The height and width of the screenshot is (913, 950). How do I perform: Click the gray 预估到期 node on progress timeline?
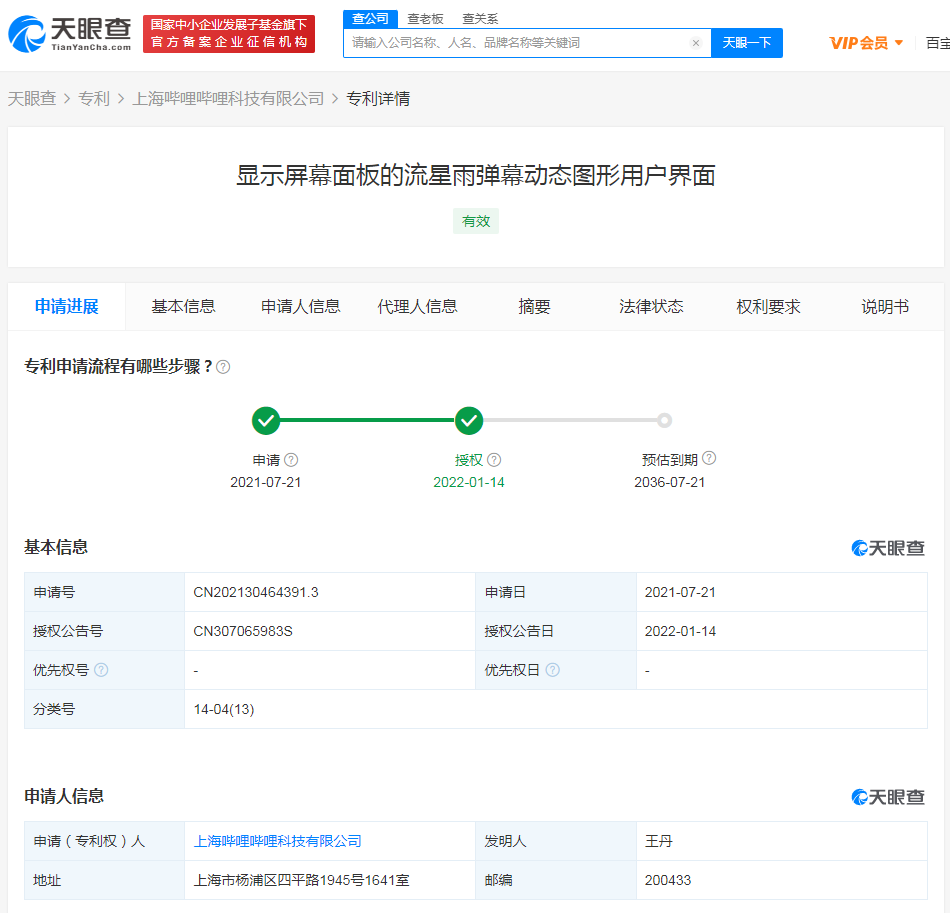click(665, 420)
